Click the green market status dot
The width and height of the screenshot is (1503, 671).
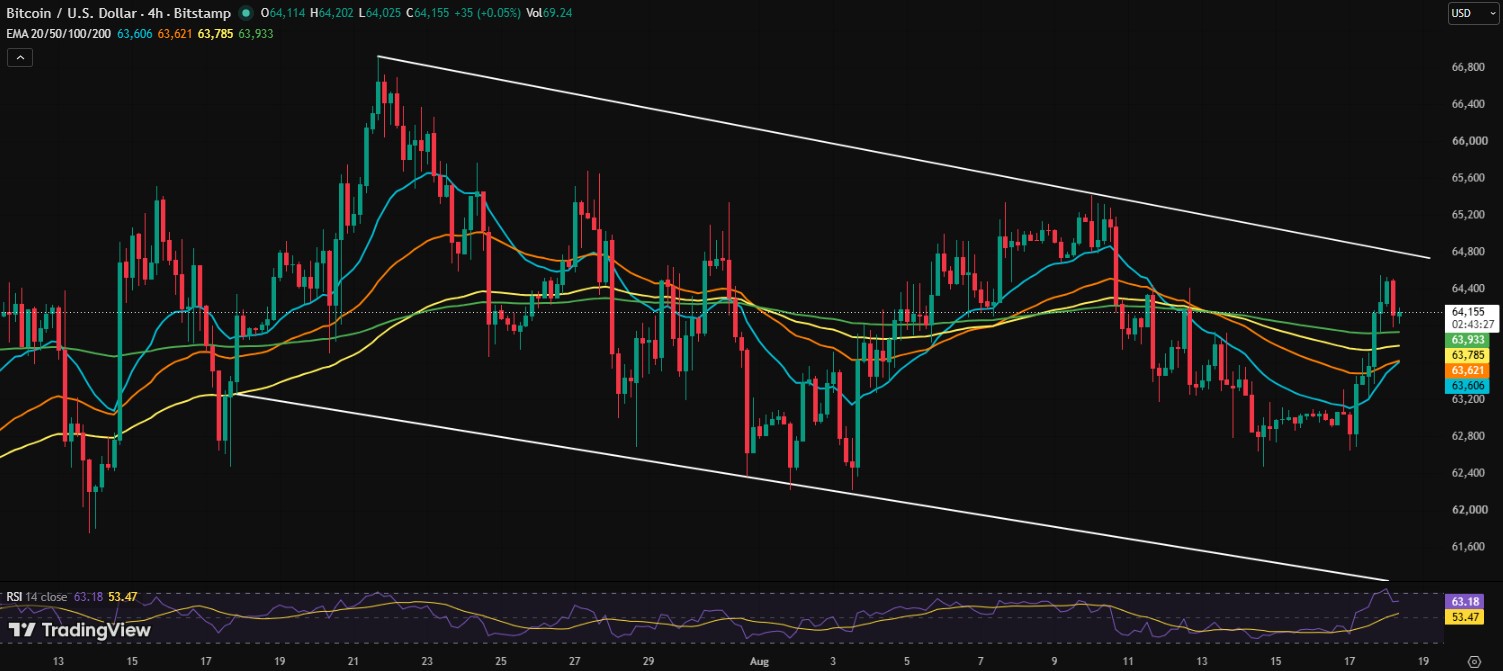point(246,14)
